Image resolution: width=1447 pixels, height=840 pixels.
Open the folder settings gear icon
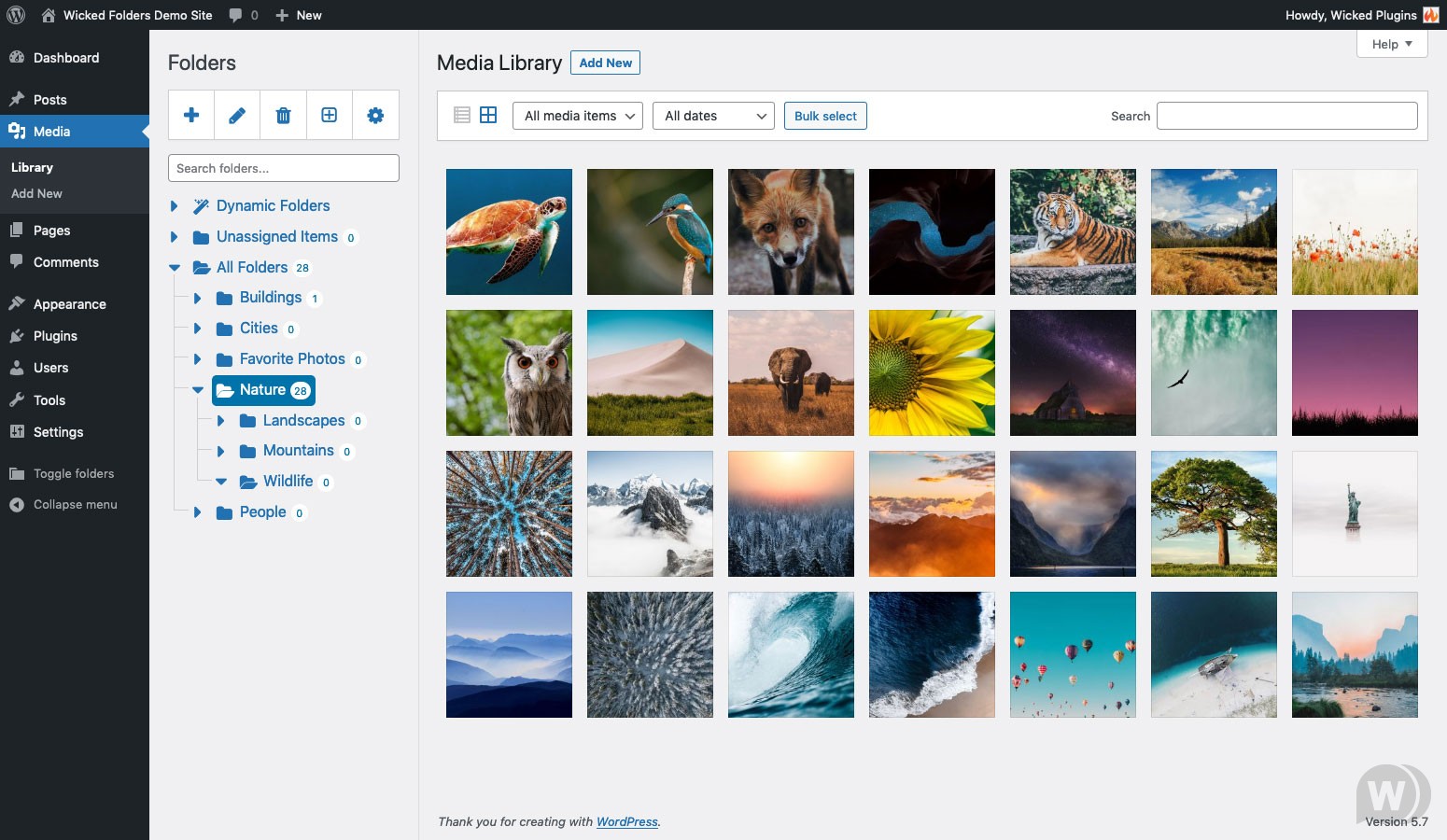coord(375,114)
